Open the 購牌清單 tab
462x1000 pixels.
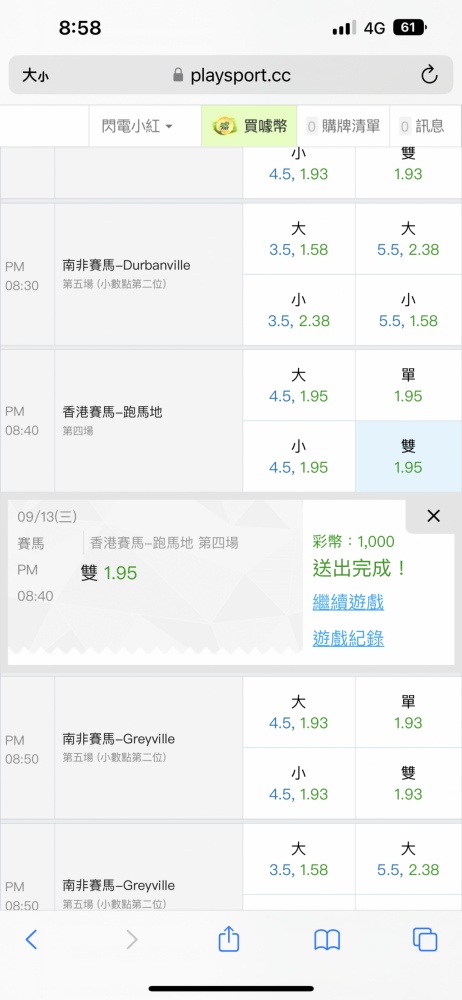coord(343,126)
